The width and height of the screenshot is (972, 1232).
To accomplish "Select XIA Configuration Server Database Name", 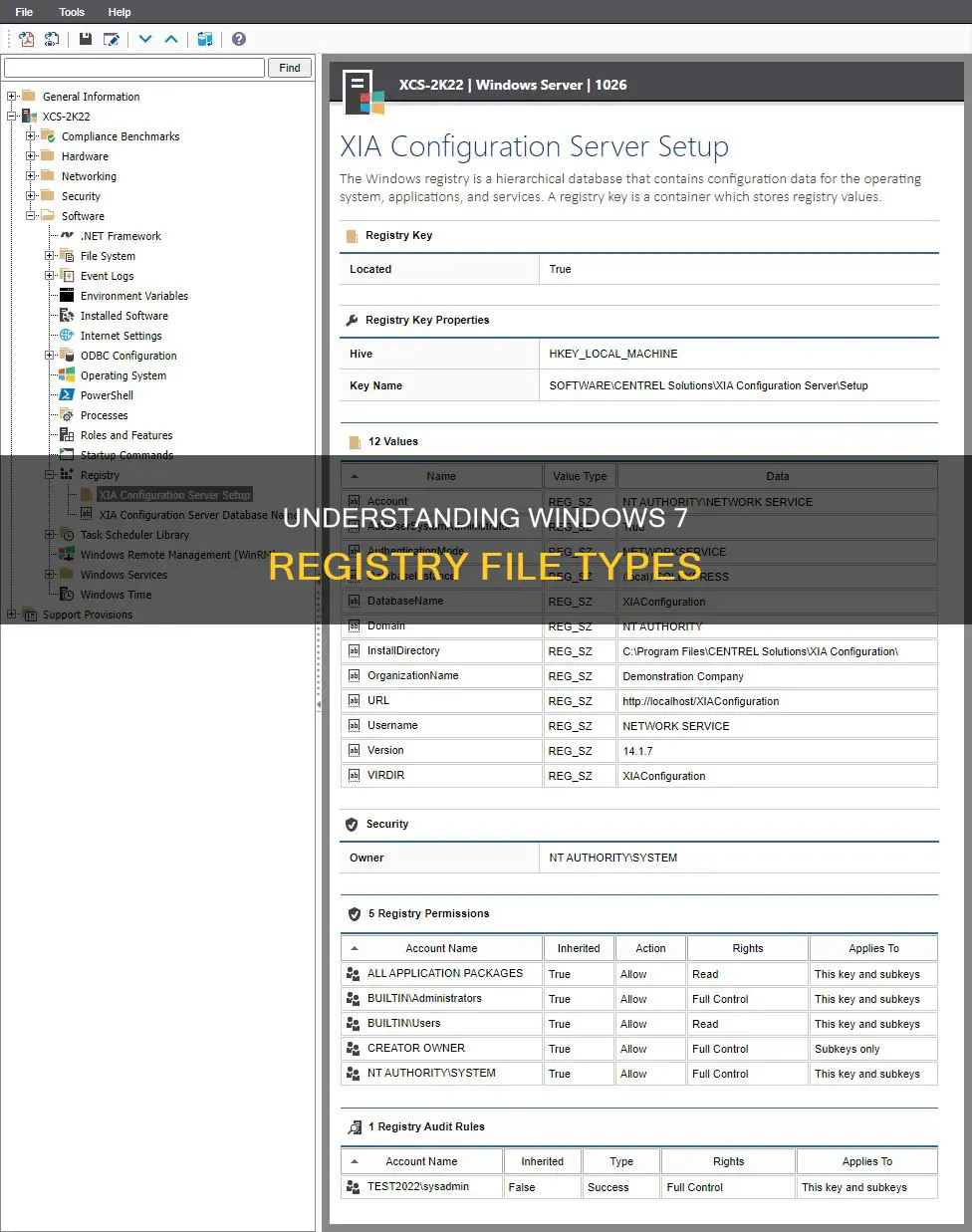I will (192, 515).
